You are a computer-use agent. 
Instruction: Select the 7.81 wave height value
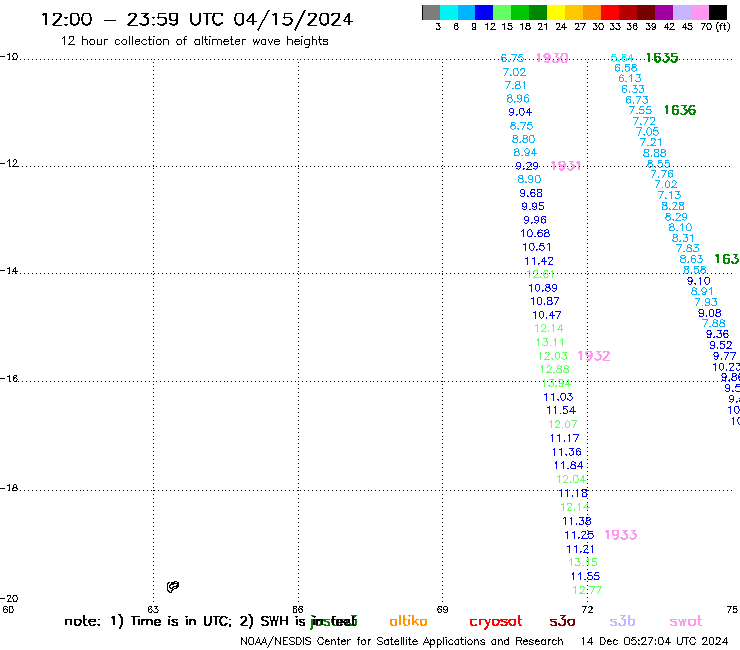tap(515, 85)
